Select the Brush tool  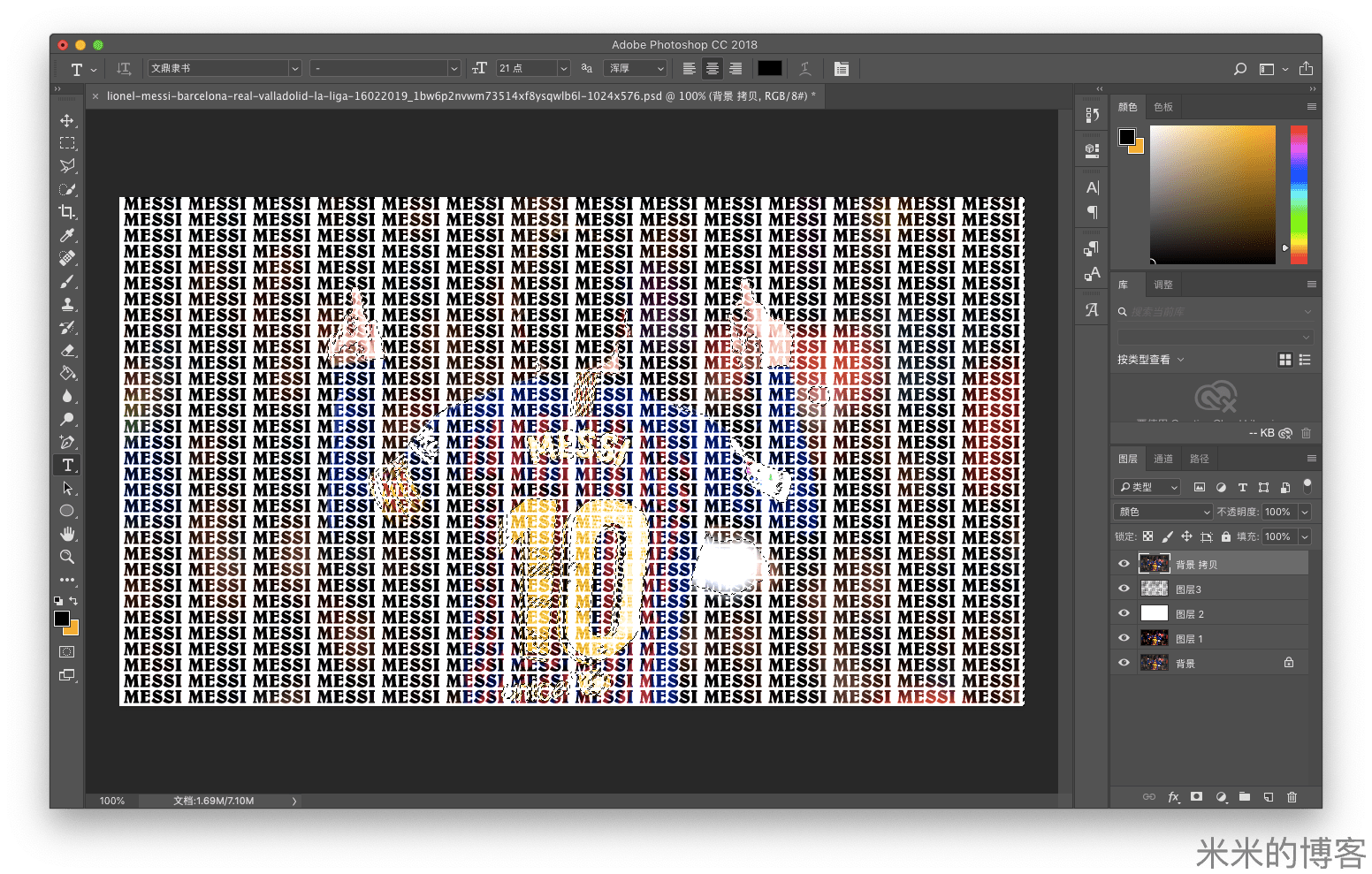[x=67, y=281]
